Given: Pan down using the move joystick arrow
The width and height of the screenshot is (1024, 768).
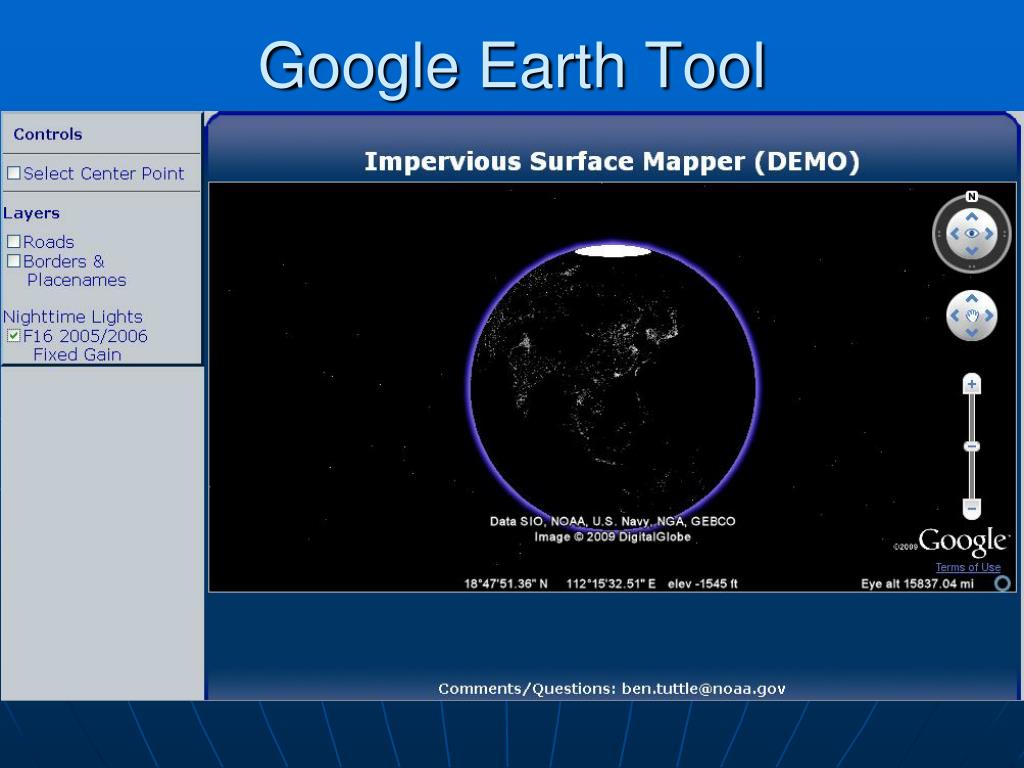Looking at the screenshot, I should click(x=972, y=332).
